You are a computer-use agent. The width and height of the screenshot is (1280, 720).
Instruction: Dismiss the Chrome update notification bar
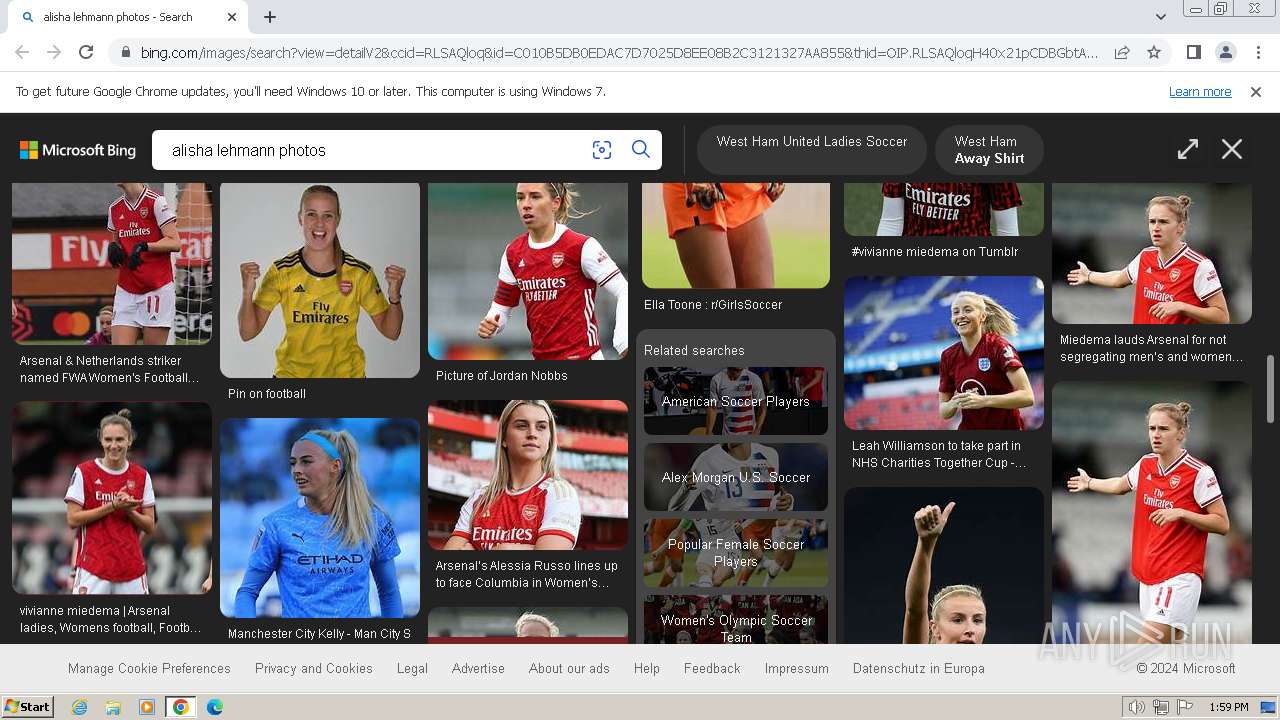click(1256, 92)
